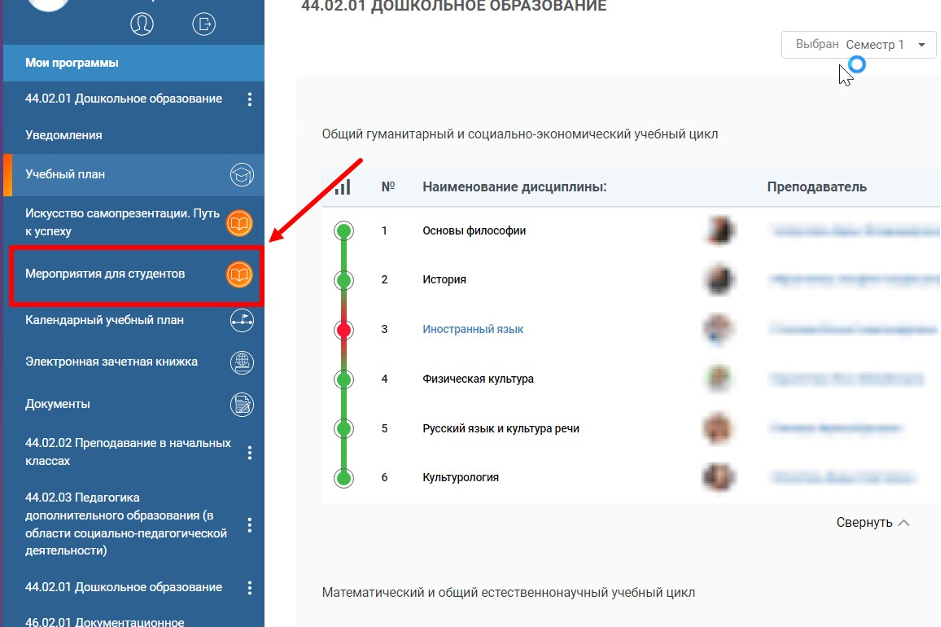Click the graduation cap icon beside Учебный план

(241, 175)
